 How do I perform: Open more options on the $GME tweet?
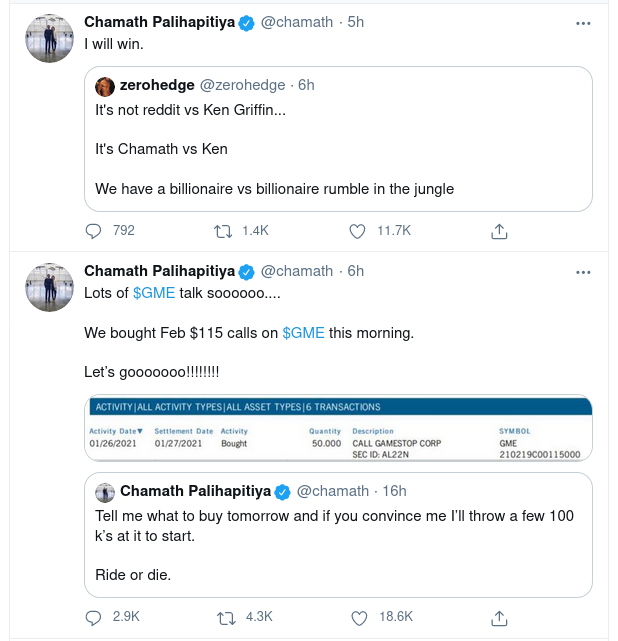click(584, 271)
